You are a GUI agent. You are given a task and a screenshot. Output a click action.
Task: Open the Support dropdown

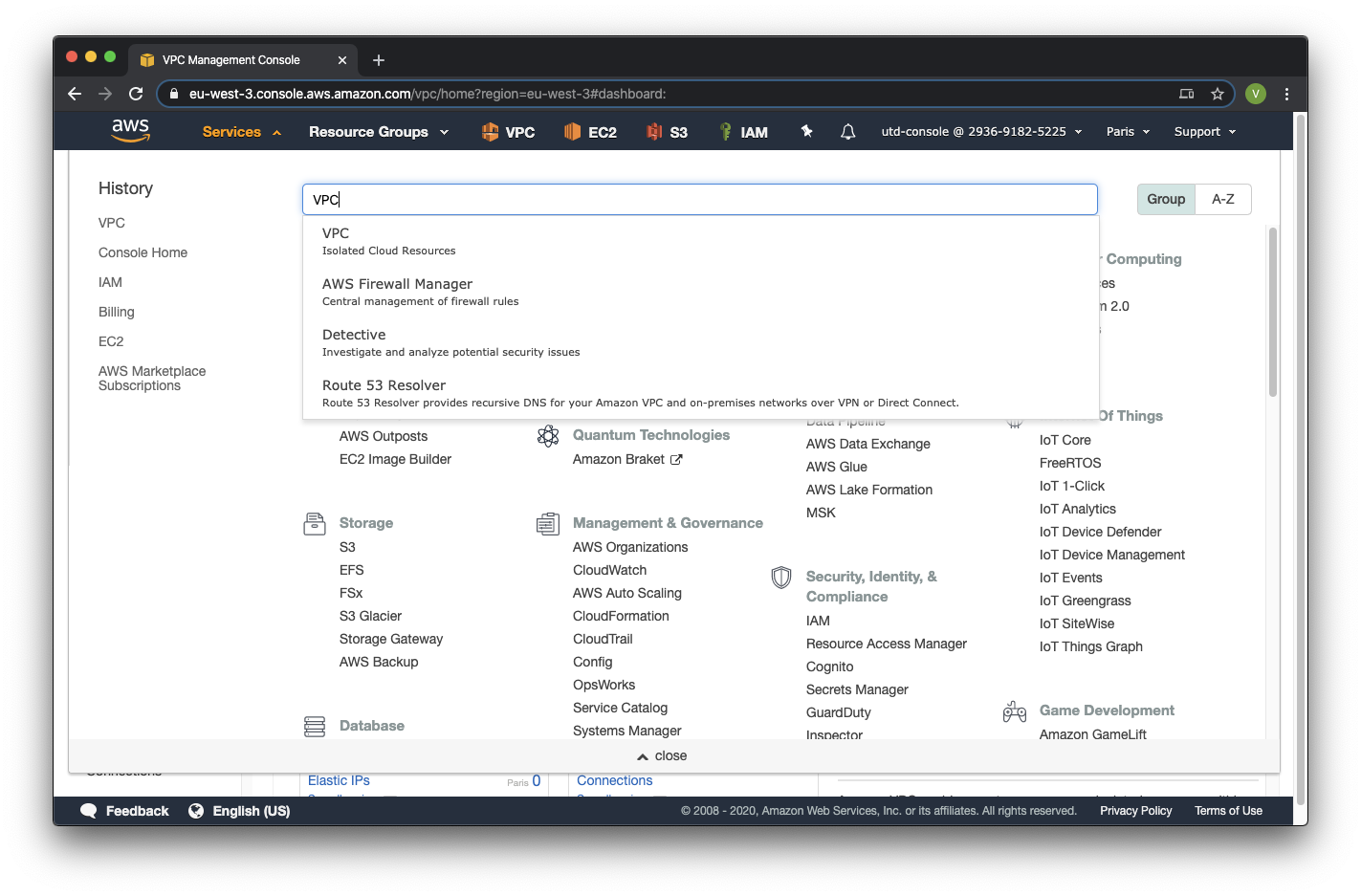pos(1205,132)
